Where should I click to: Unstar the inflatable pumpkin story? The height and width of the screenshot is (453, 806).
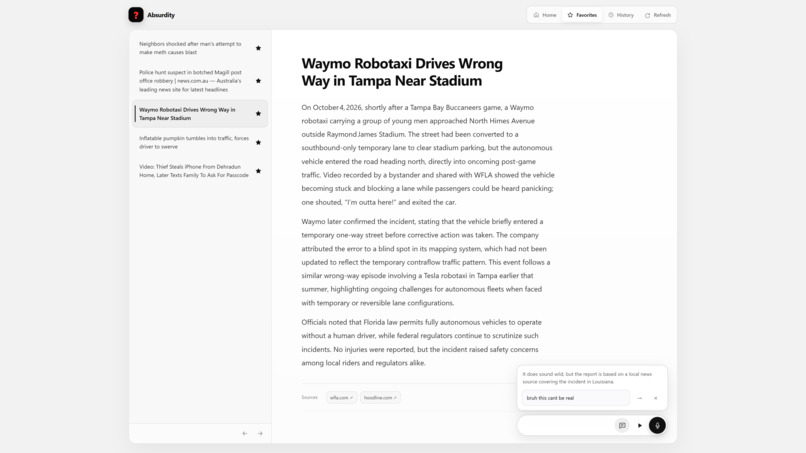(259, 142)
